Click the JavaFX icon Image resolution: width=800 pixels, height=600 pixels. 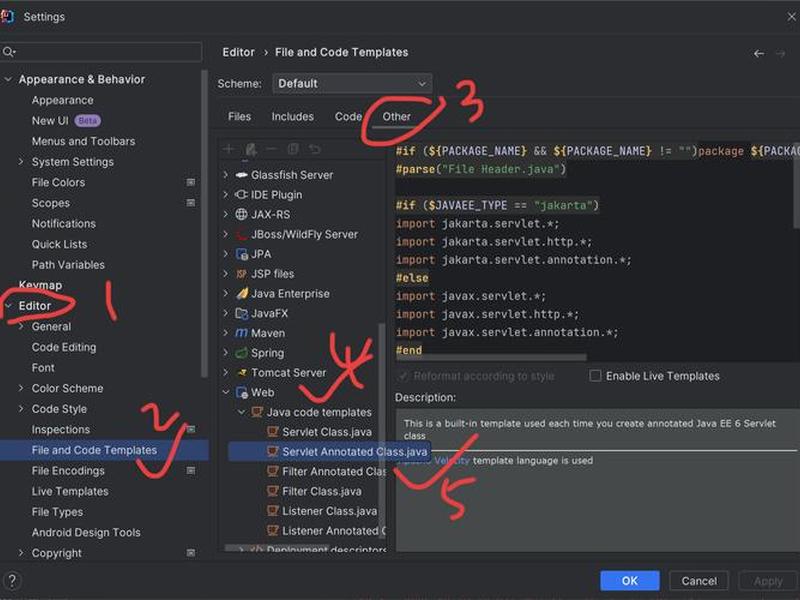241,313
